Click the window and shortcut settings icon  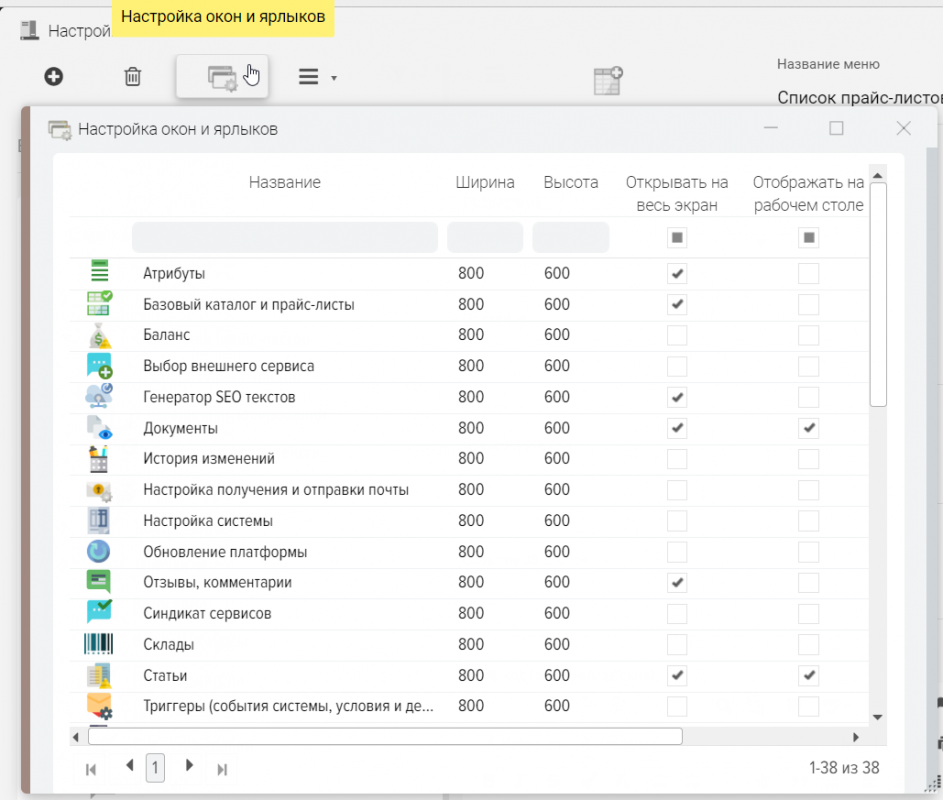pyautogui.click(x=222, y=78)
